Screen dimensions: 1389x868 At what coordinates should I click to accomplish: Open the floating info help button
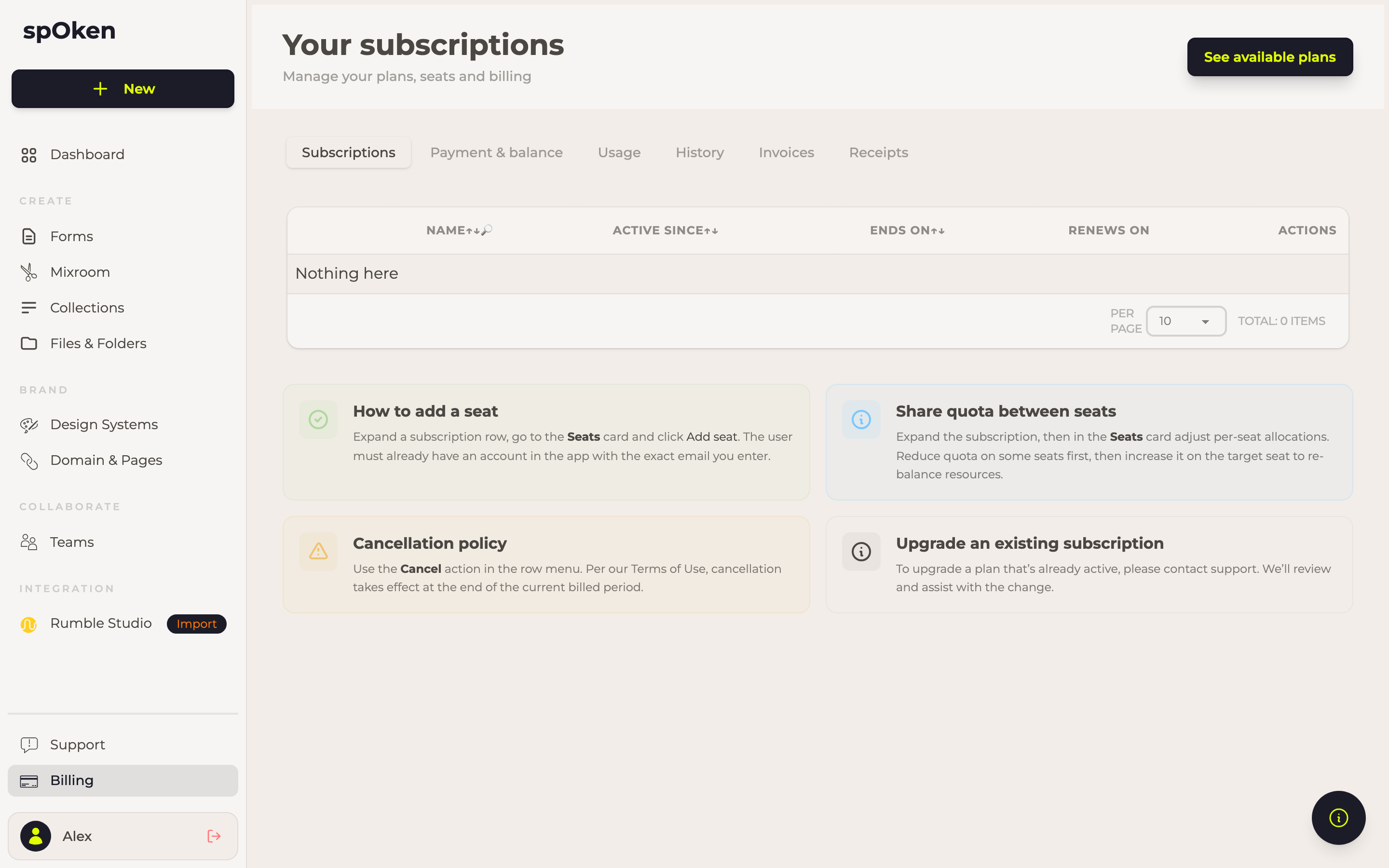click(1338, 817)
